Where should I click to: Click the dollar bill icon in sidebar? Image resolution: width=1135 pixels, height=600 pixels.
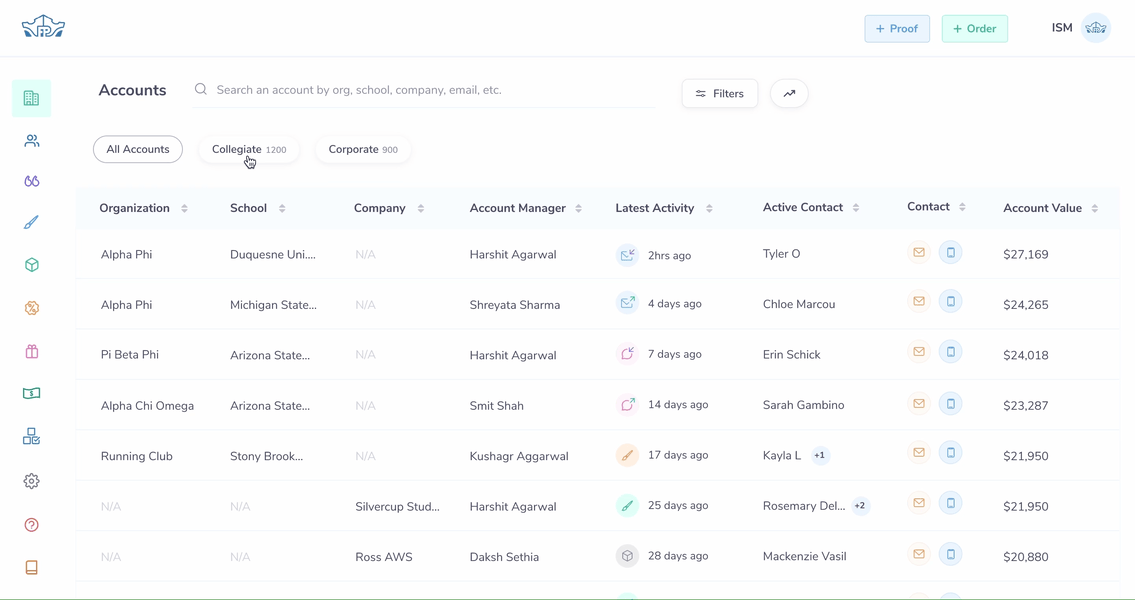point(32,394)
